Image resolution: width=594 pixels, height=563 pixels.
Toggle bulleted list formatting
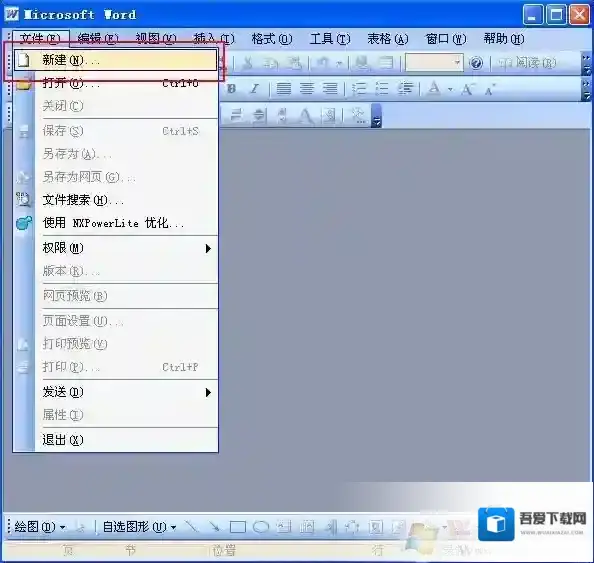(x=382, y=89)
